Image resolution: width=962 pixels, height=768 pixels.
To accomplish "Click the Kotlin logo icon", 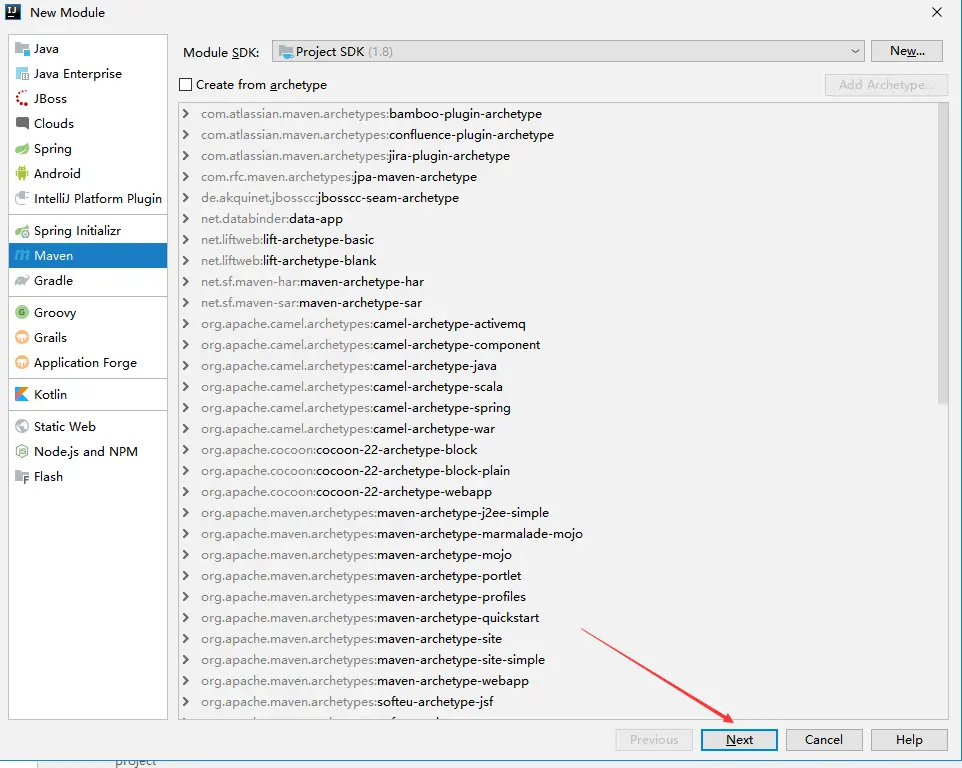I will pos(22,394).
